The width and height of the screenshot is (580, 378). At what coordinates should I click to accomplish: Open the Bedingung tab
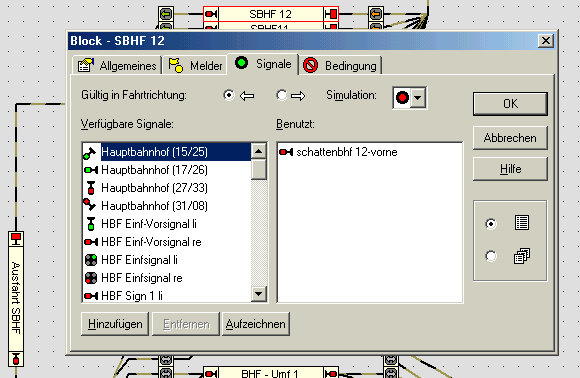[x=340, y=66]
